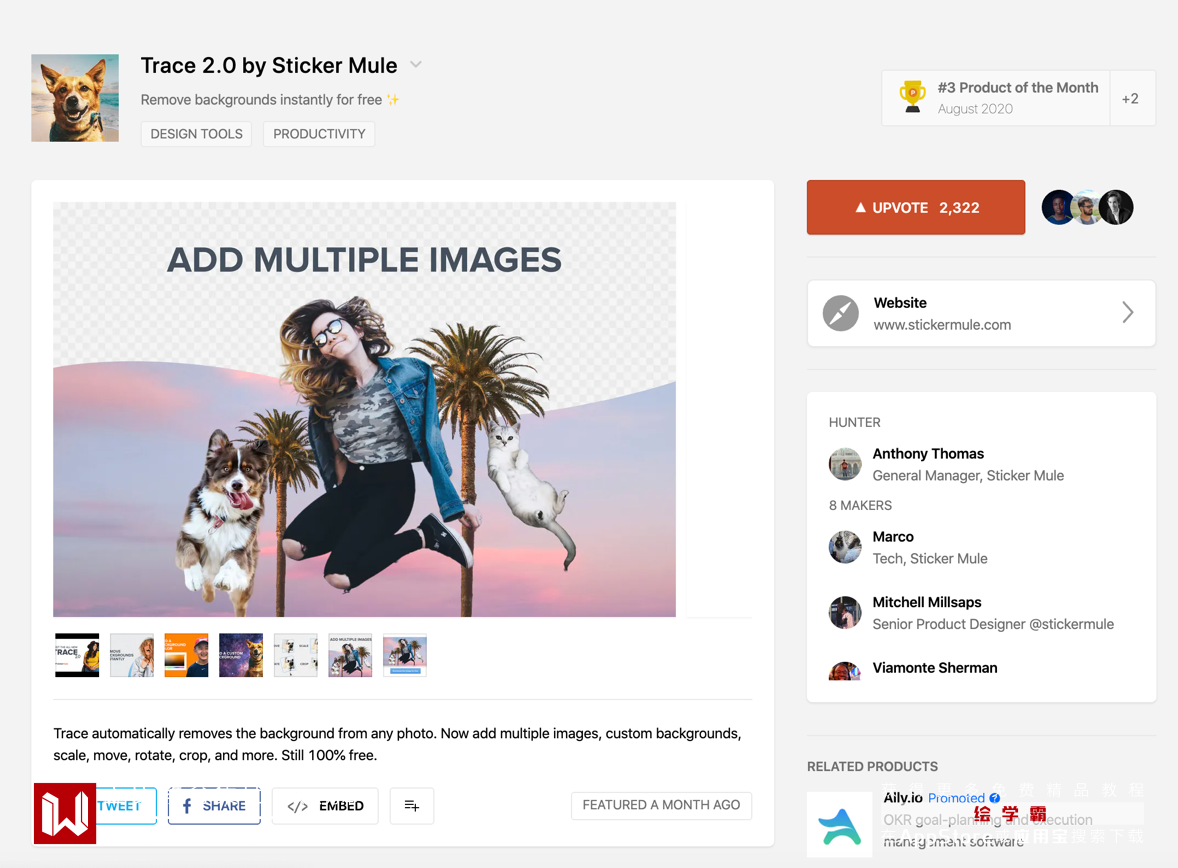Select the Add Multiple Images thumbnail
1178x868 pixels.
[x=350, y=655]
